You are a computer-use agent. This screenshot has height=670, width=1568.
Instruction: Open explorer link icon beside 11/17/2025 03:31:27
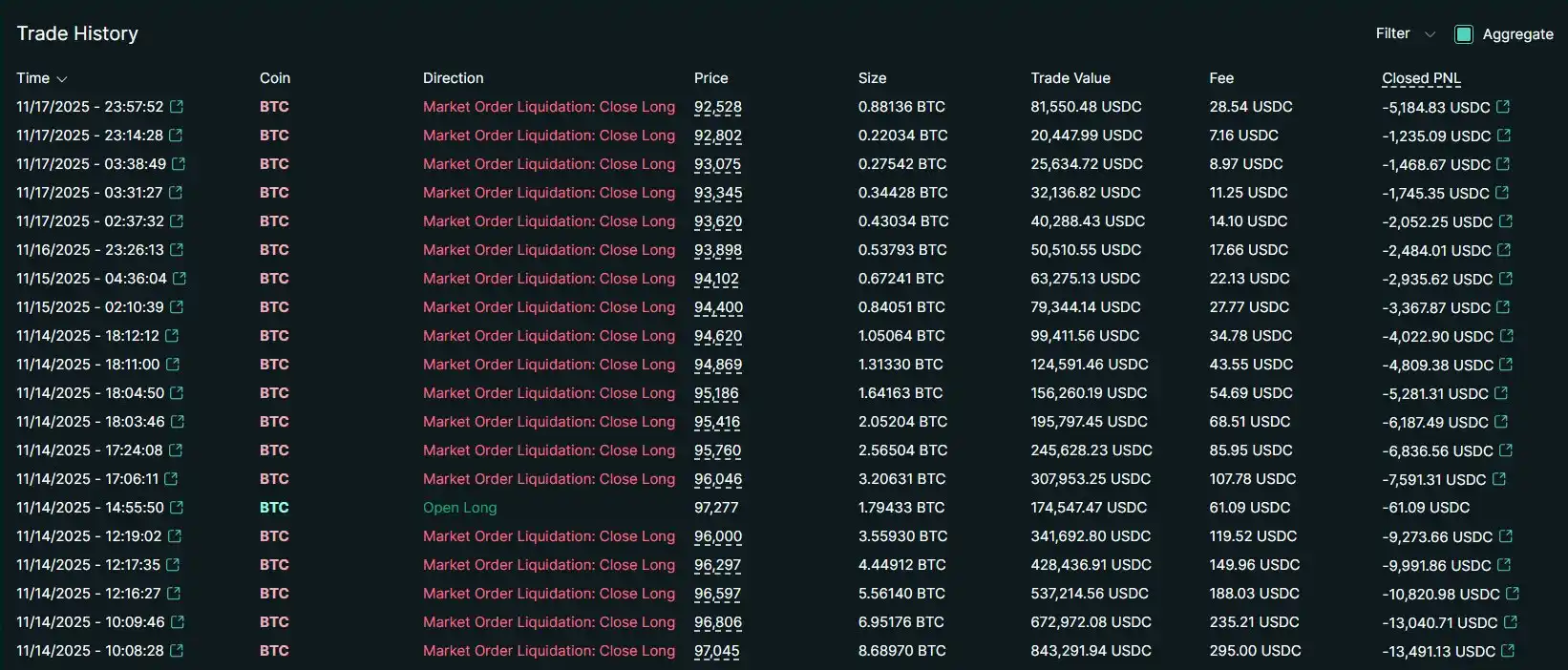pyautogui.click(x=176, y=193)
